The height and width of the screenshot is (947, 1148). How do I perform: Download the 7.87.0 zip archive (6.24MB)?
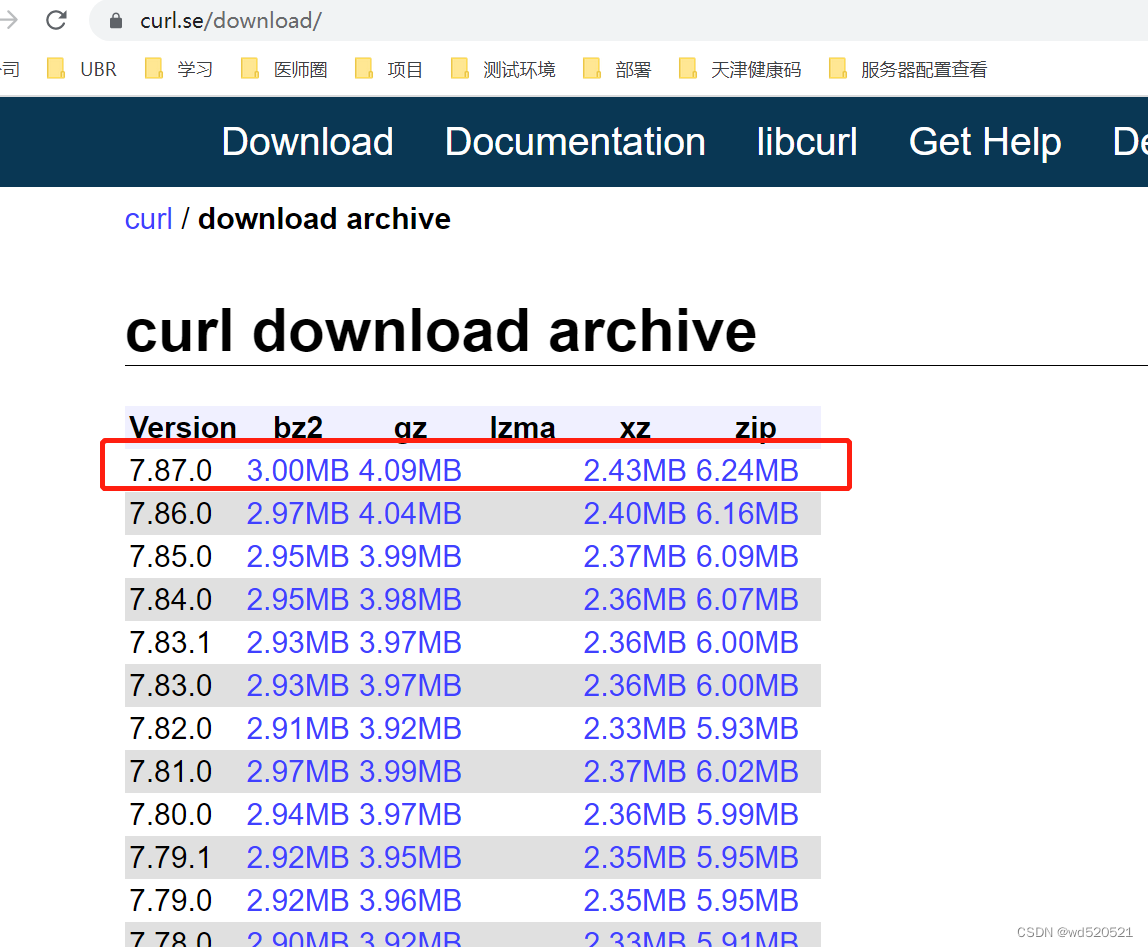click(x=747, y=470)
